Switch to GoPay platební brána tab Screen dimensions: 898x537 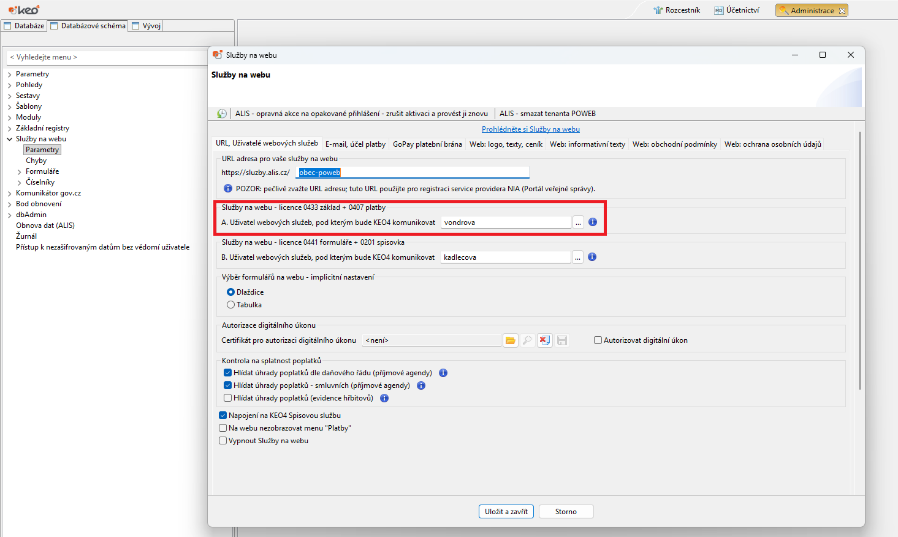427,144
